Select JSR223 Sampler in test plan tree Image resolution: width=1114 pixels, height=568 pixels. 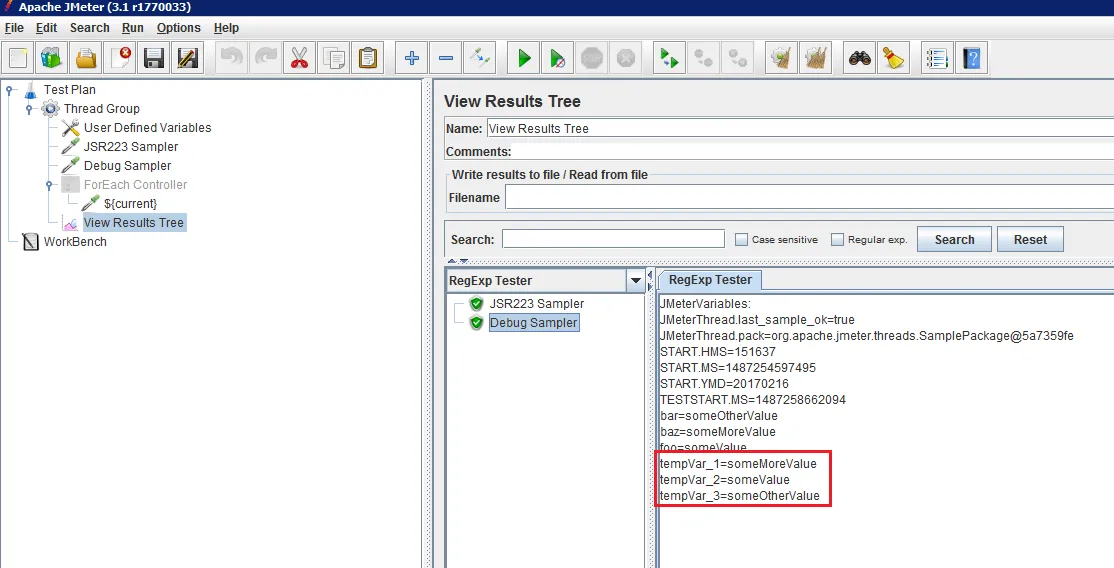pos(131,147)
